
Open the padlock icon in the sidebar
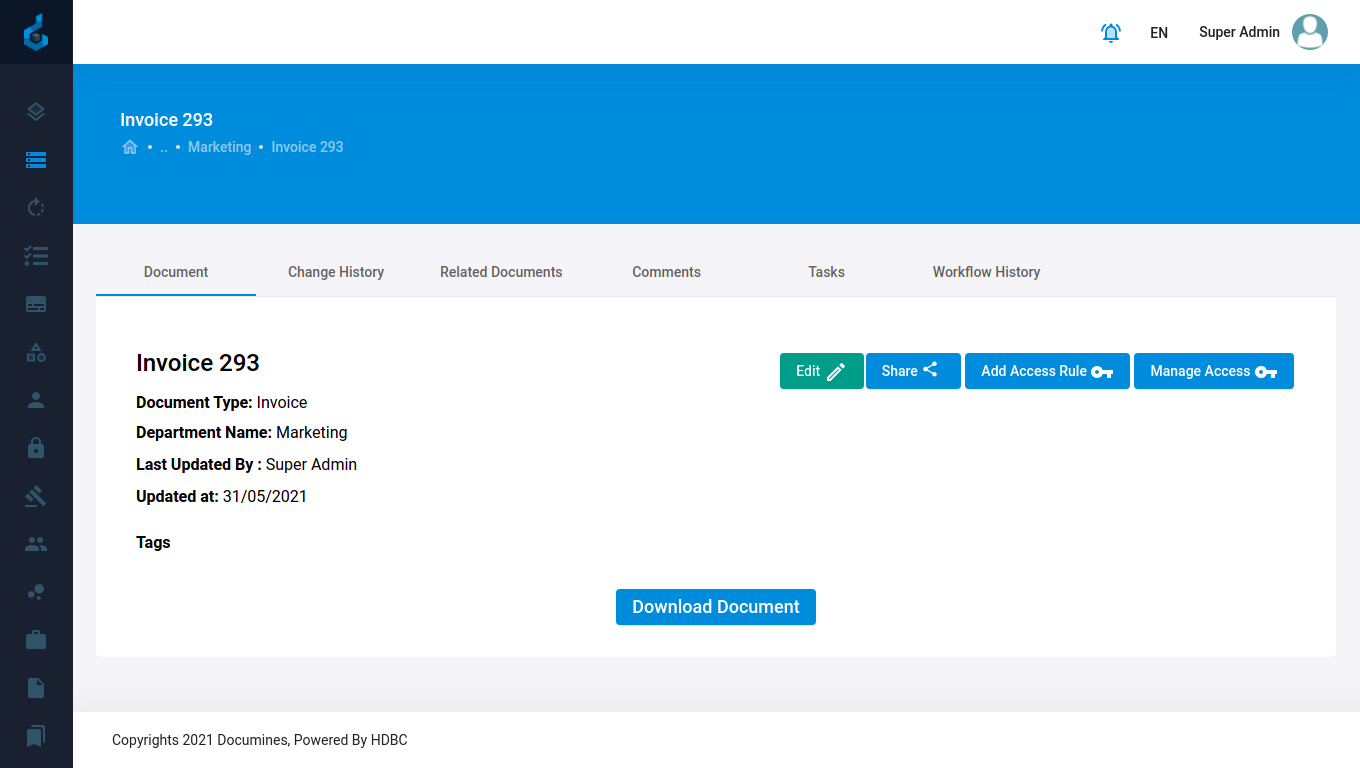point(36,448)
